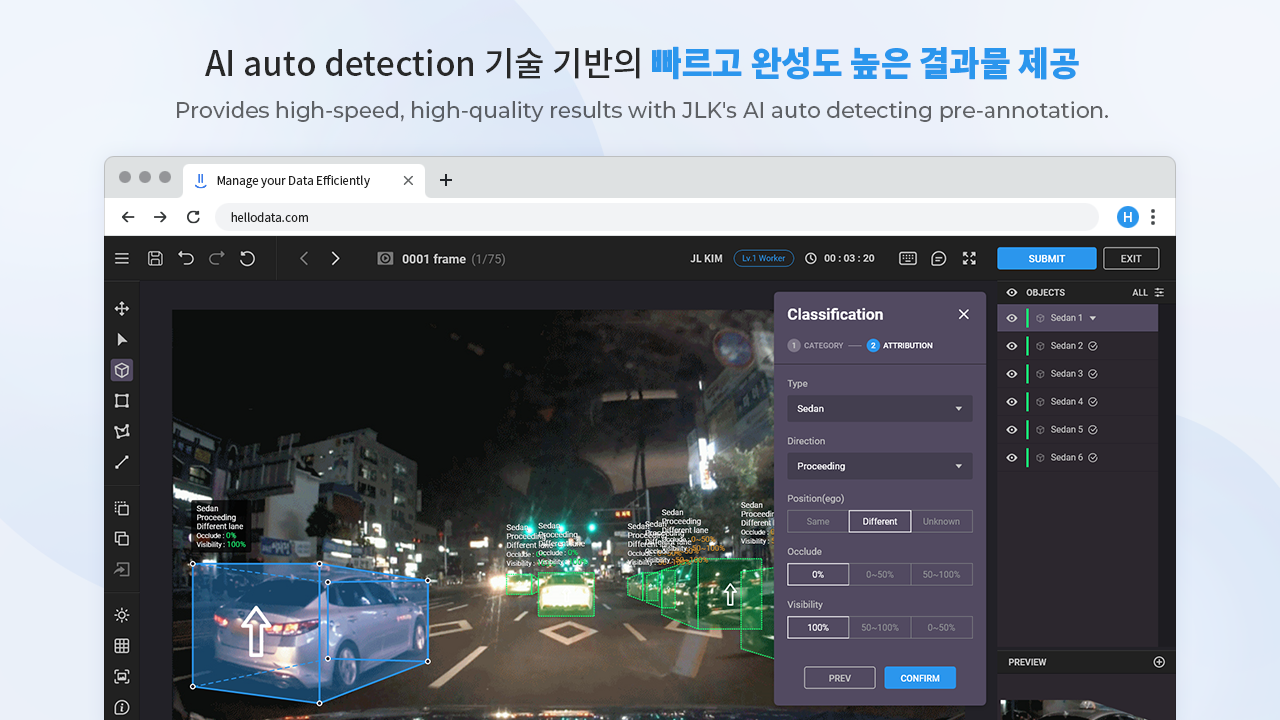1280x720 pixels.
Task: Undo the last action
Action: pyautogui.click(x=186, y=258)
